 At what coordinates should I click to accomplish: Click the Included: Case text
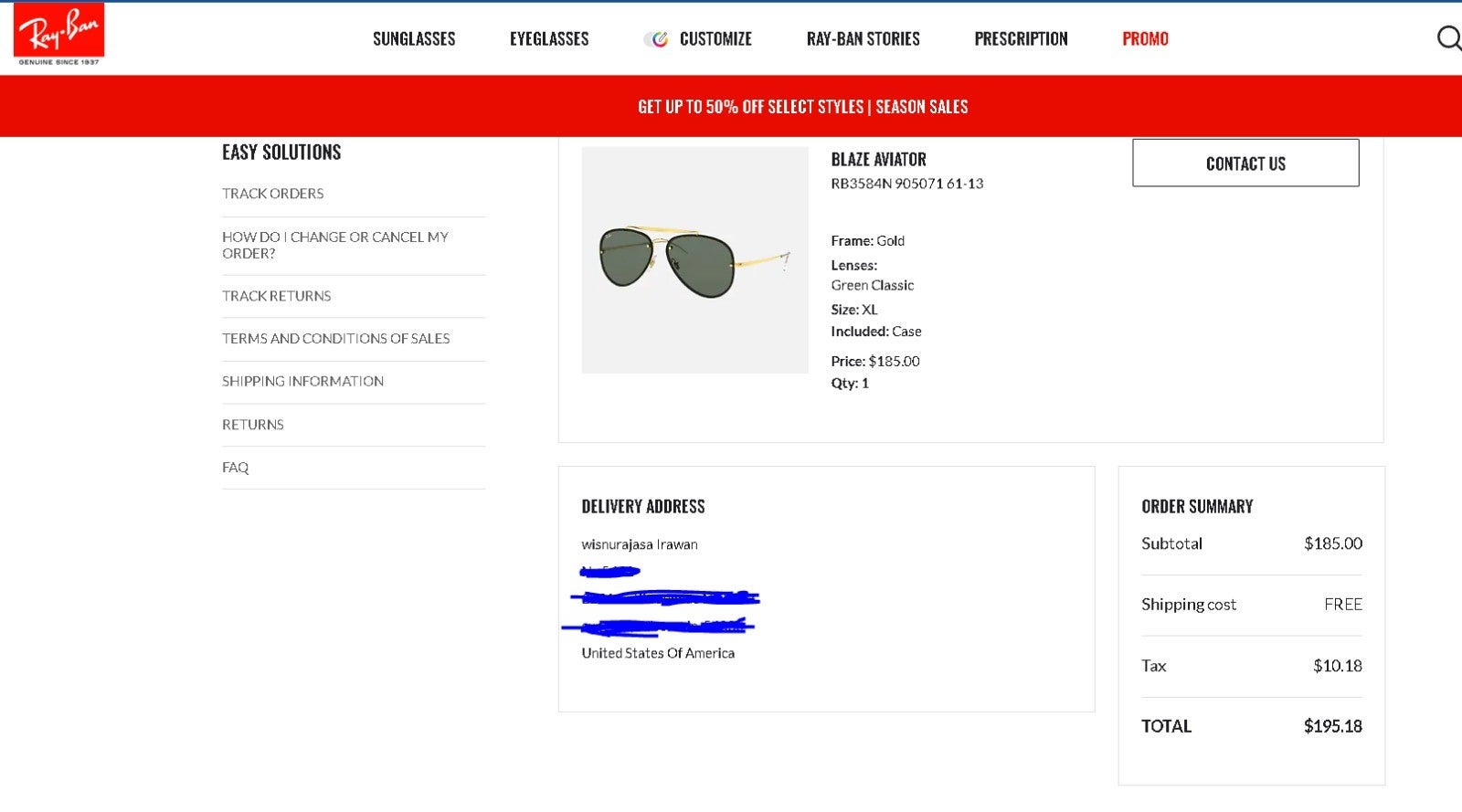pos(875,332)
